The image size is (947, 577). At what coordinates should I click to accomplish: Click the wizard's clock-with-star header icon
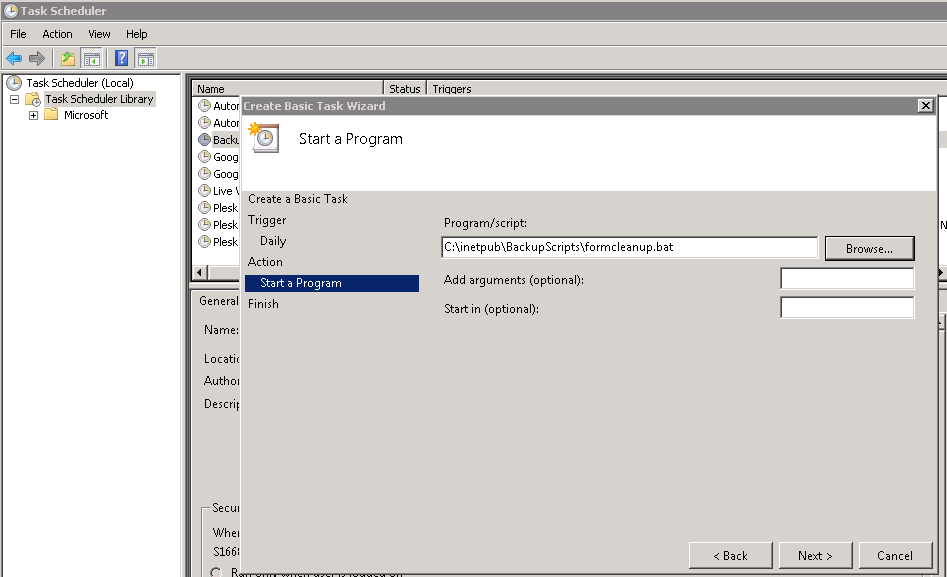click(264, 138)
